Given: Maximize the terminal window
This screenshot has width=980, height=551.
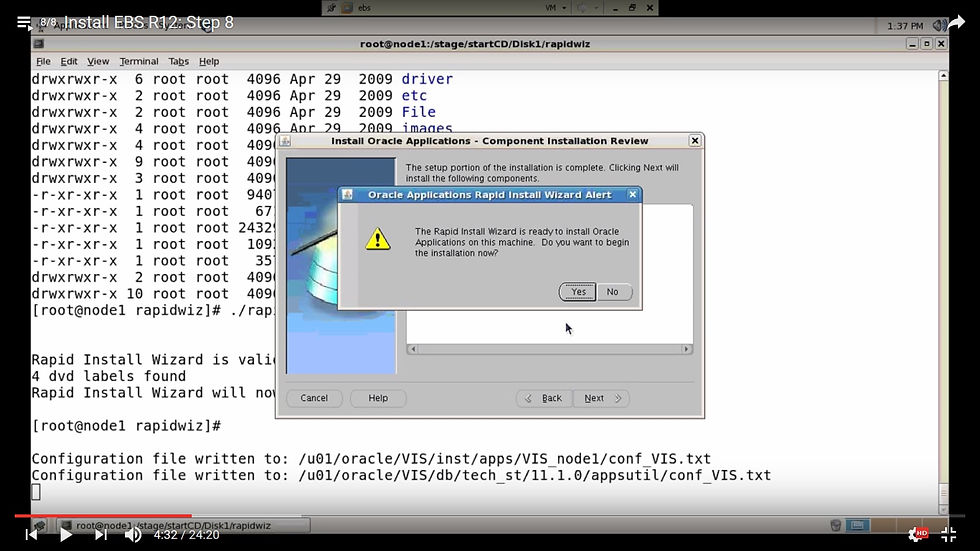Looking at the screenshot, I should click(x=927, y=44).
